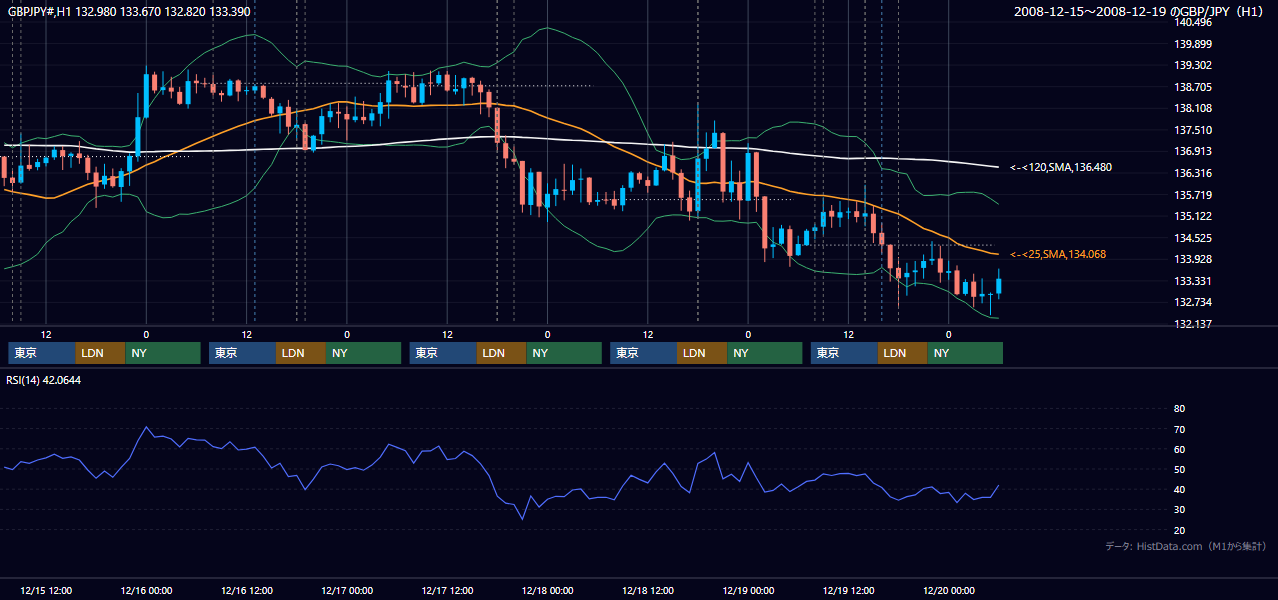Select time axis label 12/17 12:00

[447, 590]
